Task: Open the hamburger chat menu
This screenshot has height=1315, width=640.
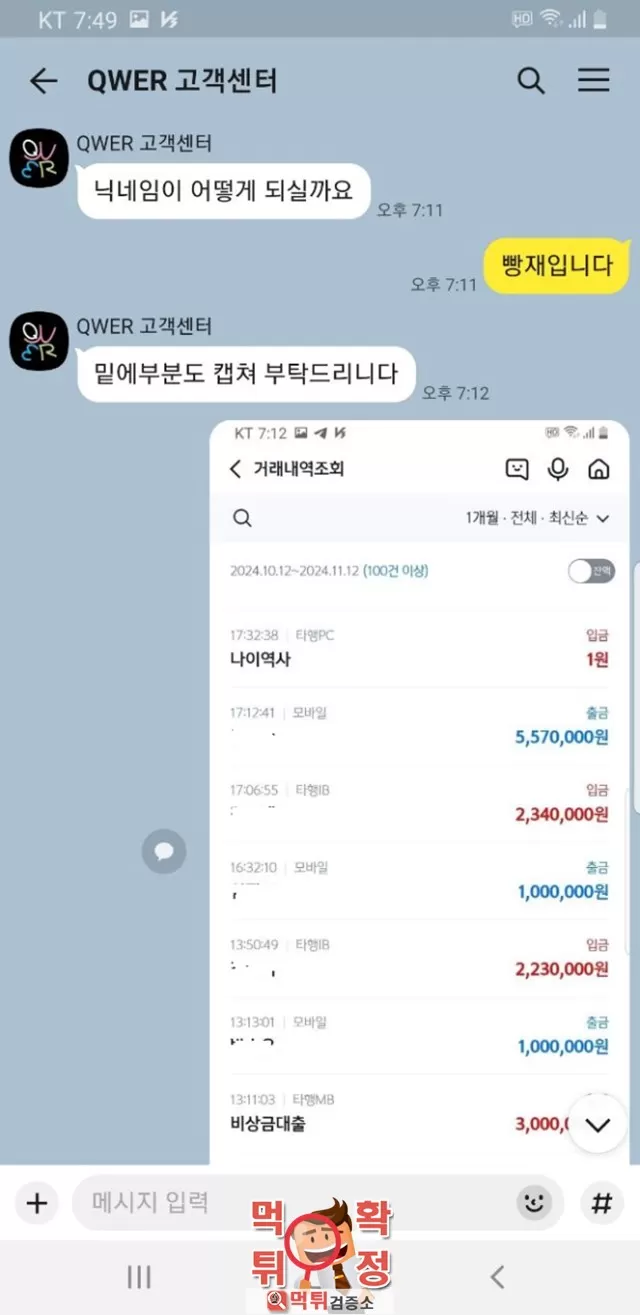Action: [594, 81]
